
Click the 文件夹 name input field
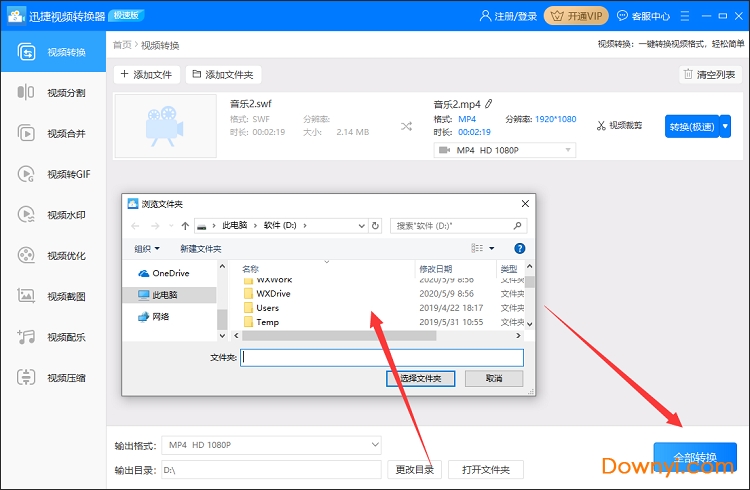pos(382,357)
